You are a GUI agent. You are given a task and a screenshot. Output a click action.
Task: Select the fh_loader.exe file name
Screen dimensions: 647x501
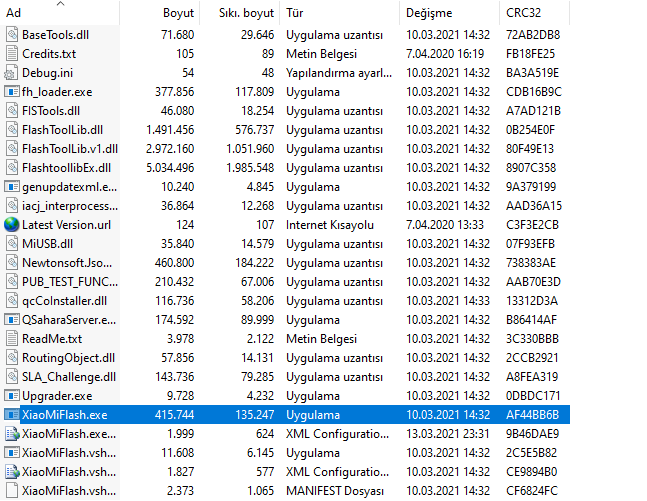[57, 92]
